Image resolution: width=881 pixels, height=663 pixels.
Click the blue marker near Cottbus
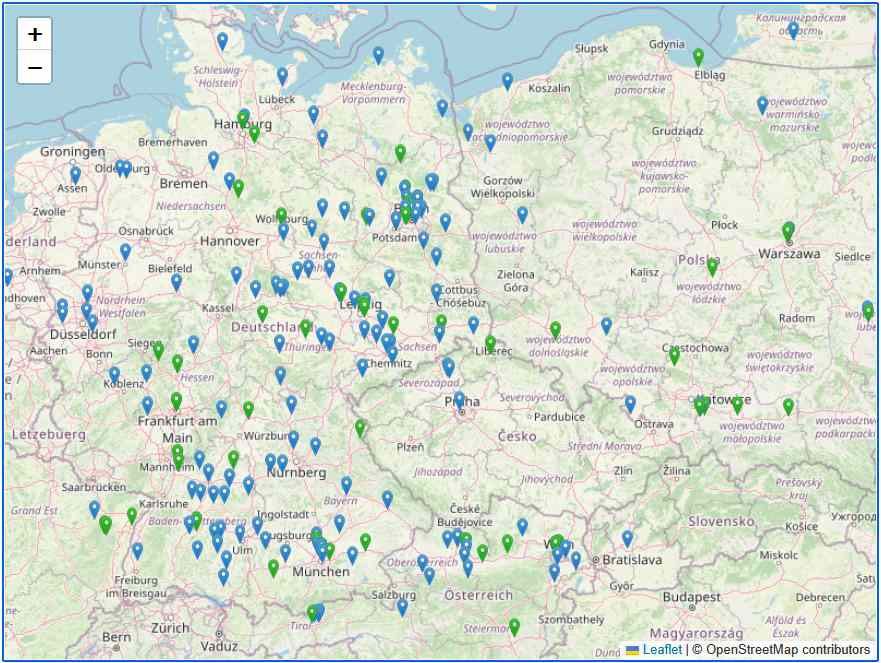click(x=437, y=293)
